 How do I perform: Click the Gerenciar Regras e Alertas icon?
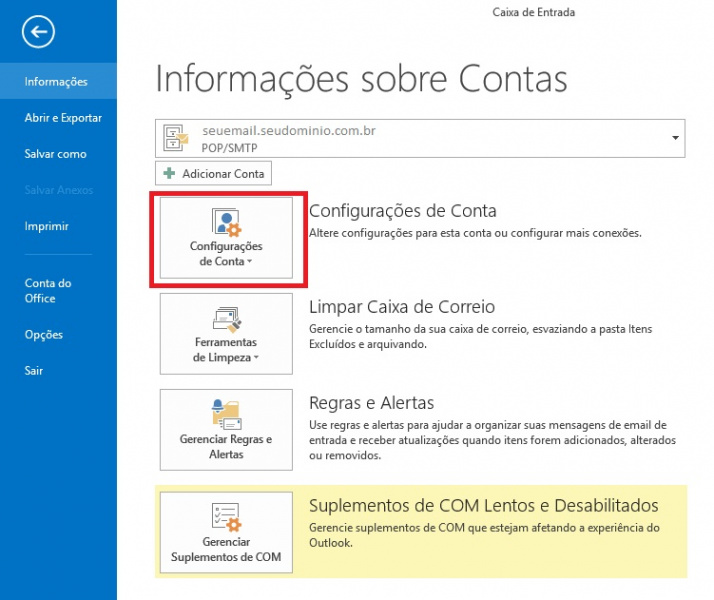pyautogui.click(x=226, y=413)
